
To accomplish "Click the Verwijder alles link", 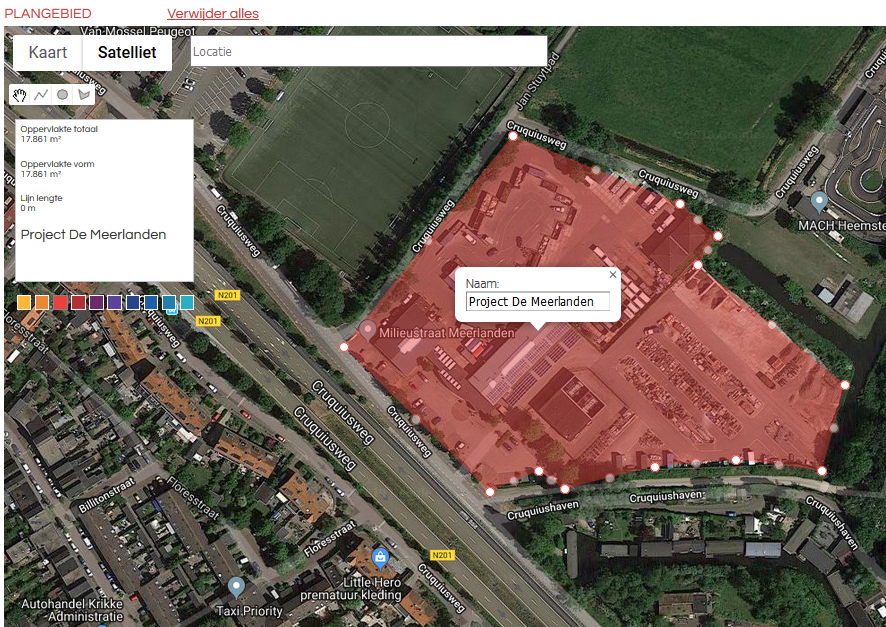I will [213, 14].
